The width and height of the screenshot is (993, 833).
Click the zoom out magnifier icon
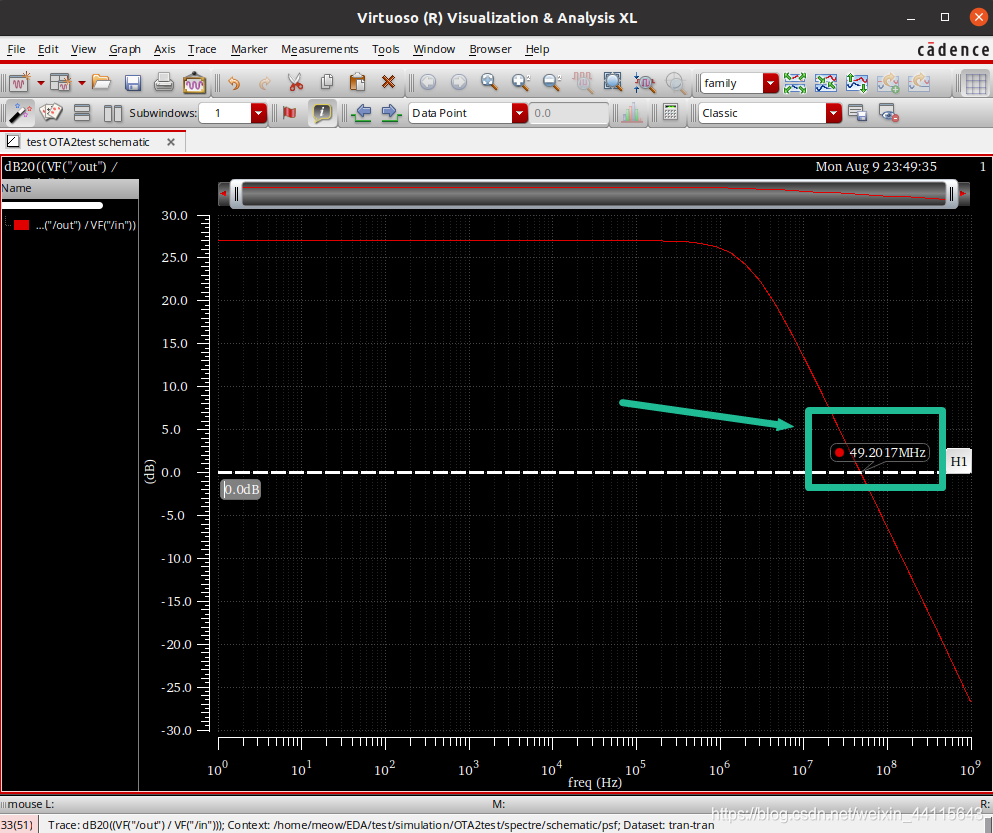pos(552,82)
